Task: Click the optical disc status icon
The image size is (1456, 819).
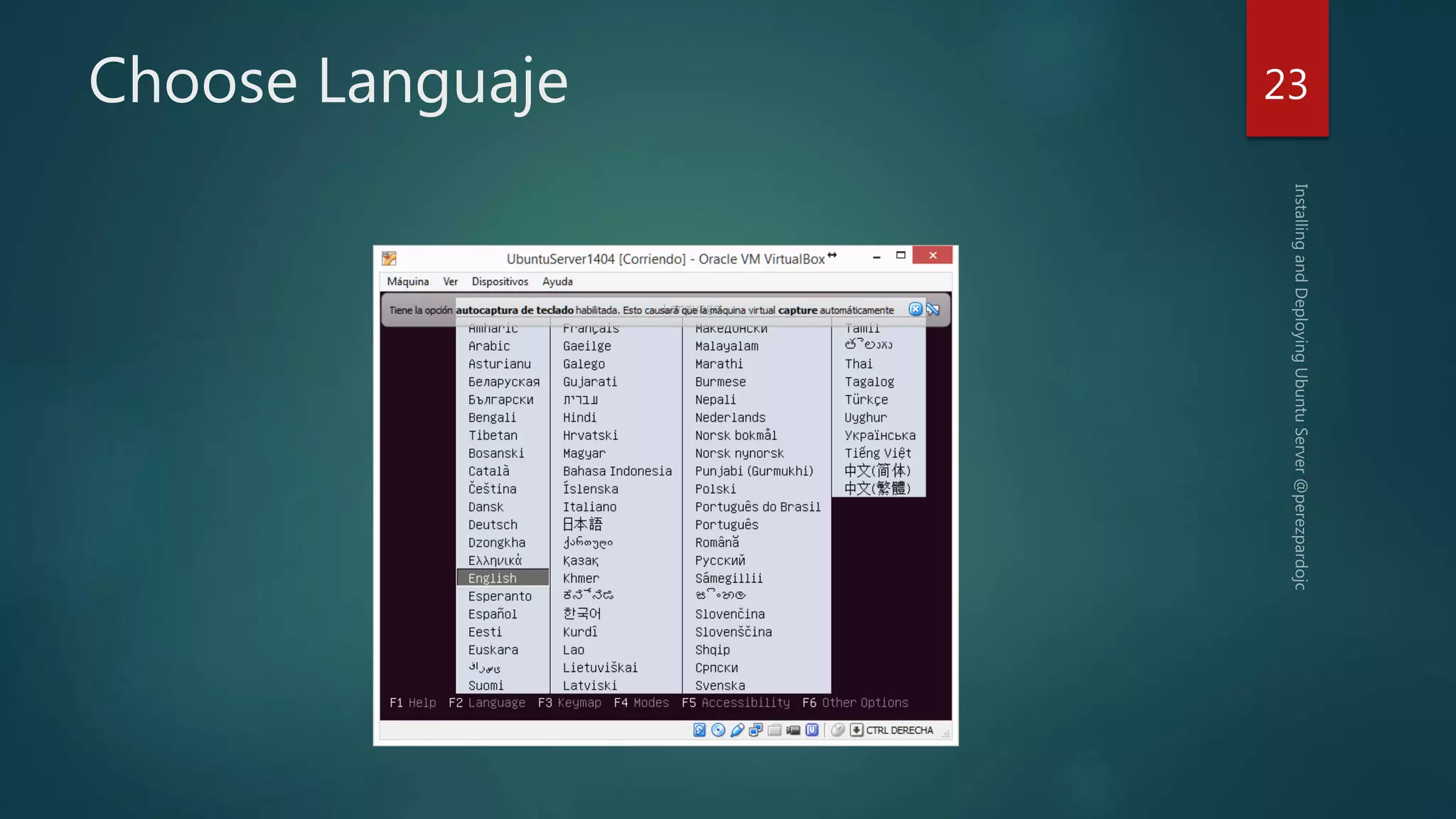Action: pos(718,730)
